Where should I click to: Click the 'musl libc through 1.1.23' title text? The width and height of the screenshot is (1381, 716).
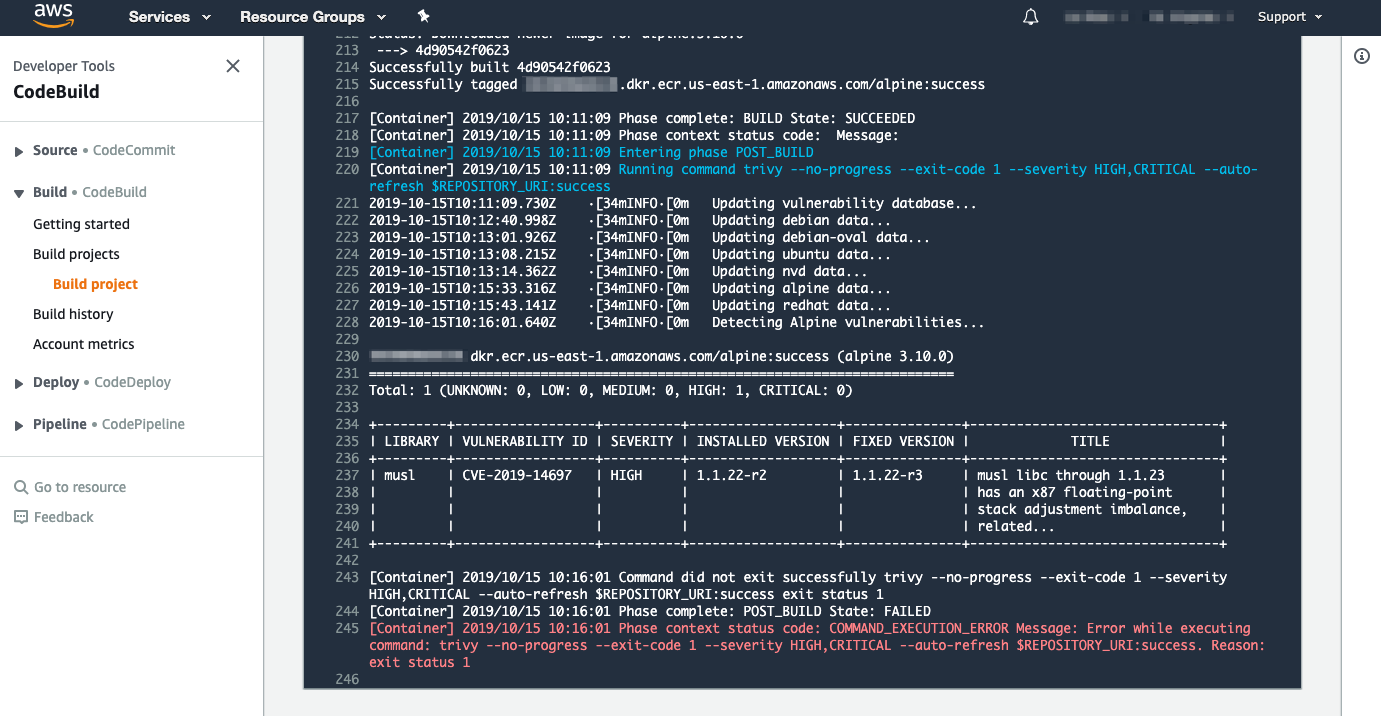point(1071,475)
